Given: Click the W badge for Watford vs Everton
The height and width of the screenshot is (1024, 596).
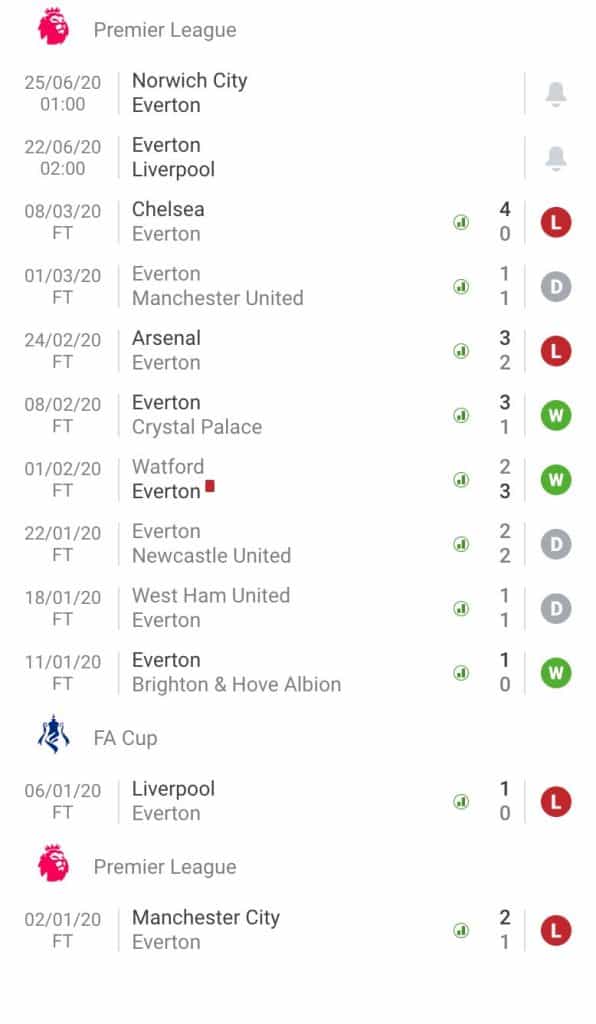Looking at the screenshot, I should [x=556, y=480].
